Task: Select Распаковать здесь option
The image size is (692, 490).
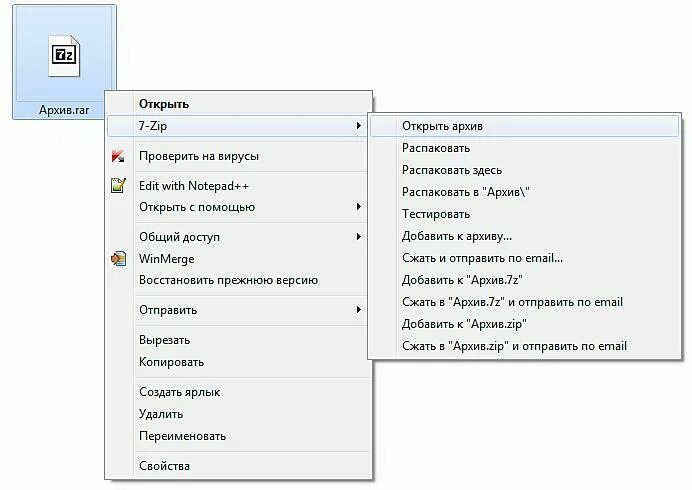Action: pyautogui.click(x=452, y=170)
